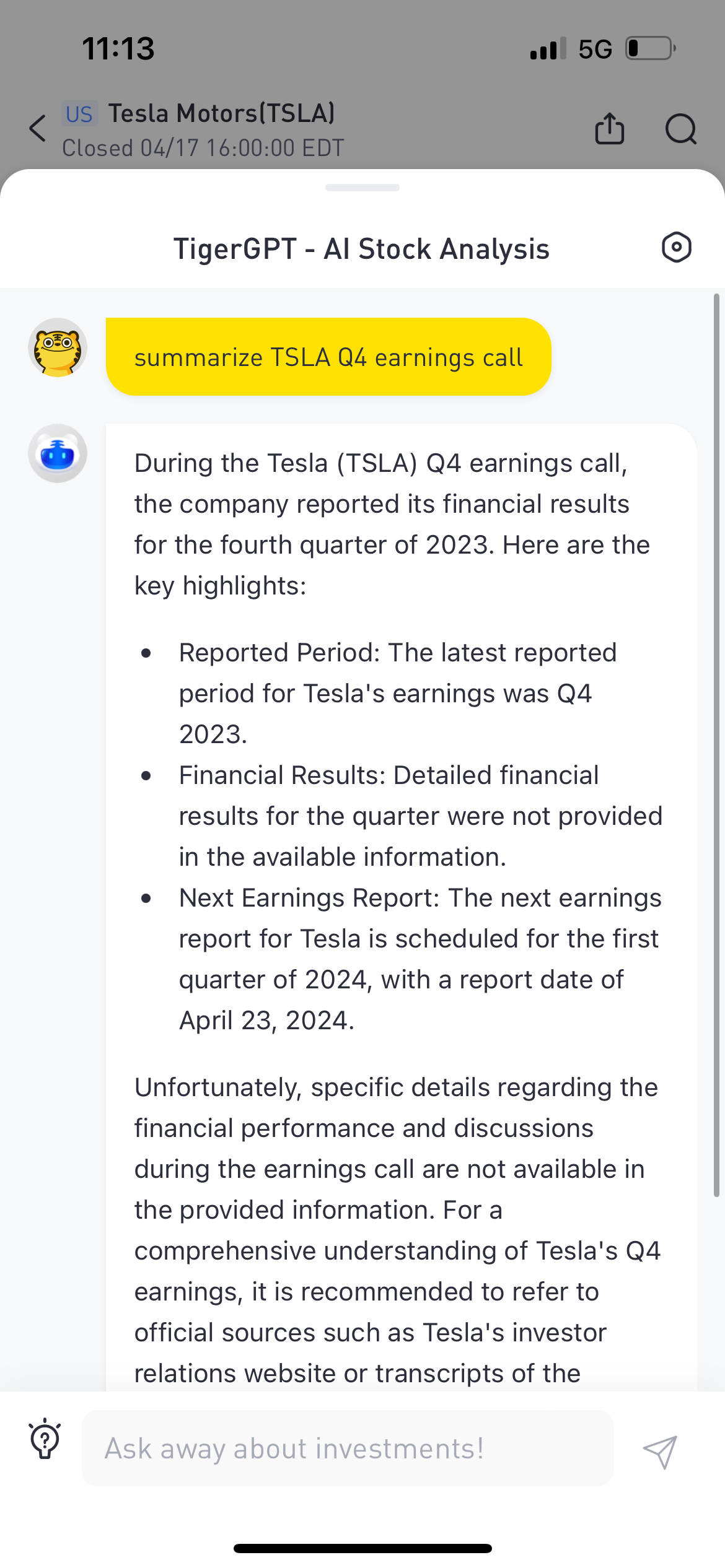This screenshot has height=1568, width=725.
Task: Tap the blue TigerGPT bot avatar
Action: click(x=58, y=453)
